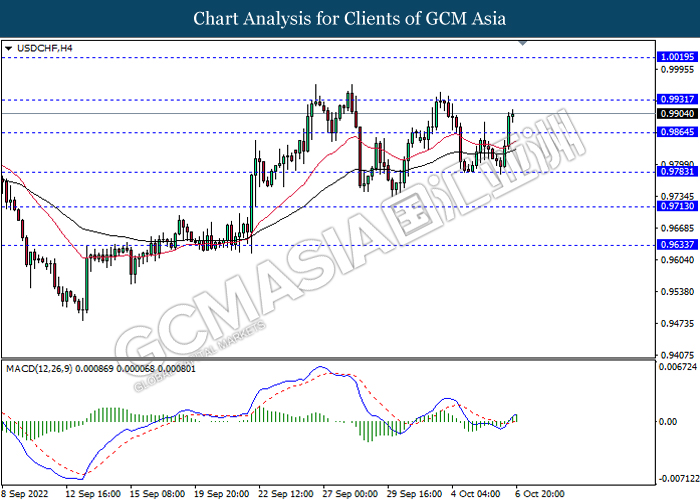This screenshot has width=700, height=500.
Task: Click the 22 Sep 12:00 time label
Action: coord(286,494)
